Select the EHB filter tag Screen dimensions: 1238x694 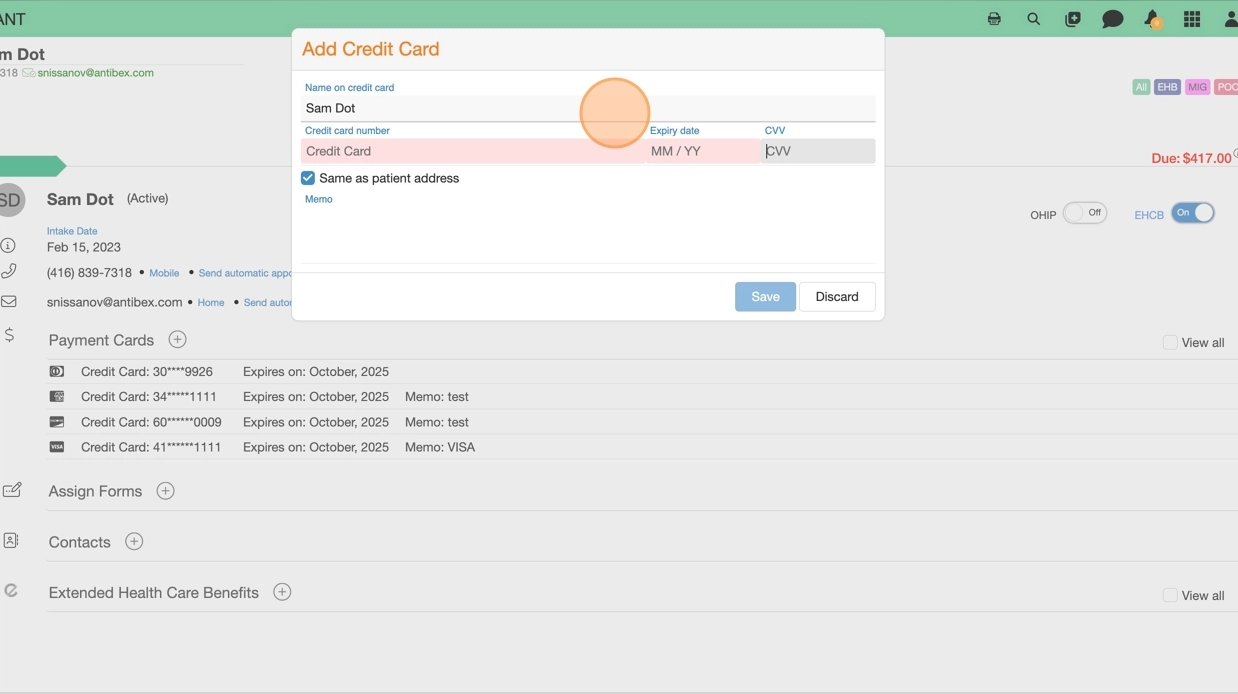tap(1167, 87)
